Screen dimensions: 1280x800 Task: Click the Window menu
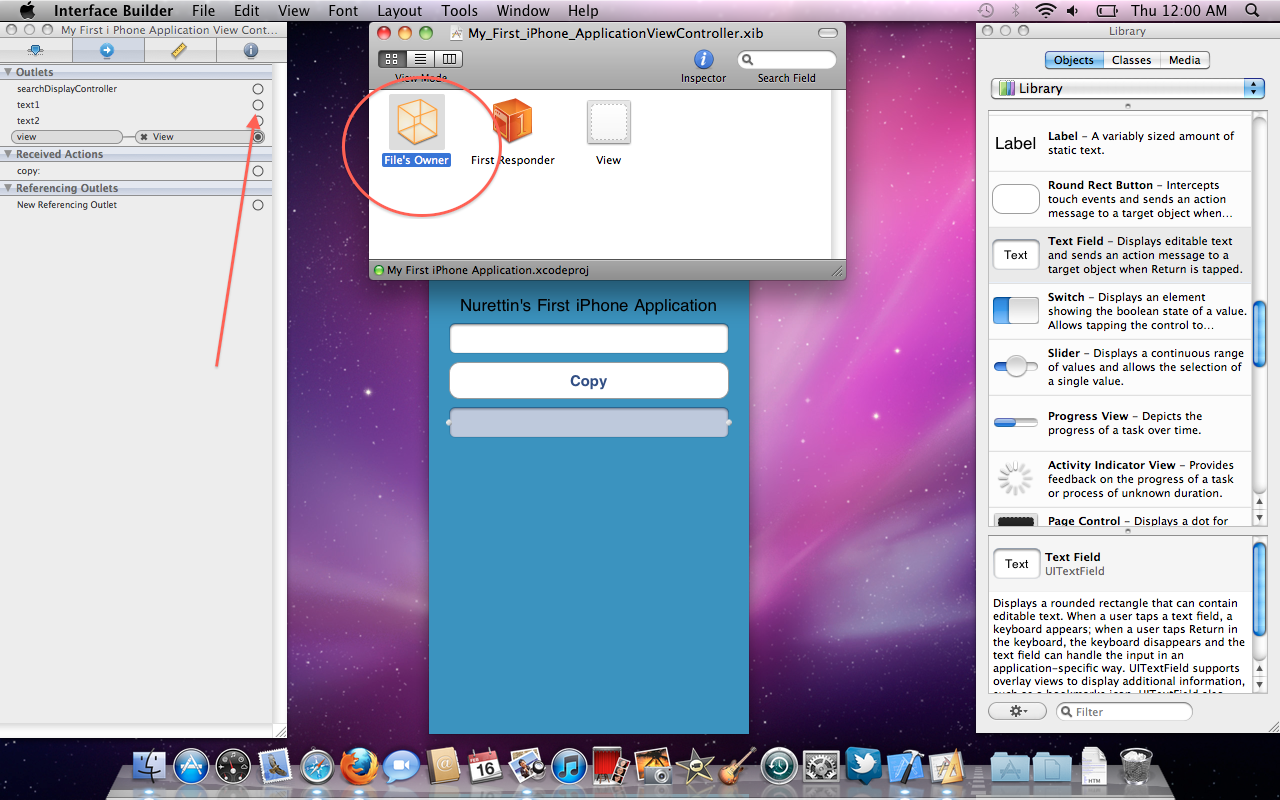[x=523, y=11]
